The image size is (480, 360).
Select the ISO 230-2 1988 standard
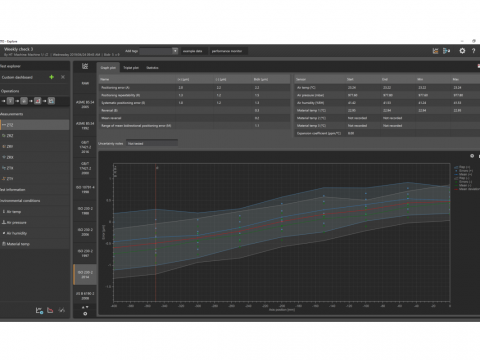click(85, 211)
